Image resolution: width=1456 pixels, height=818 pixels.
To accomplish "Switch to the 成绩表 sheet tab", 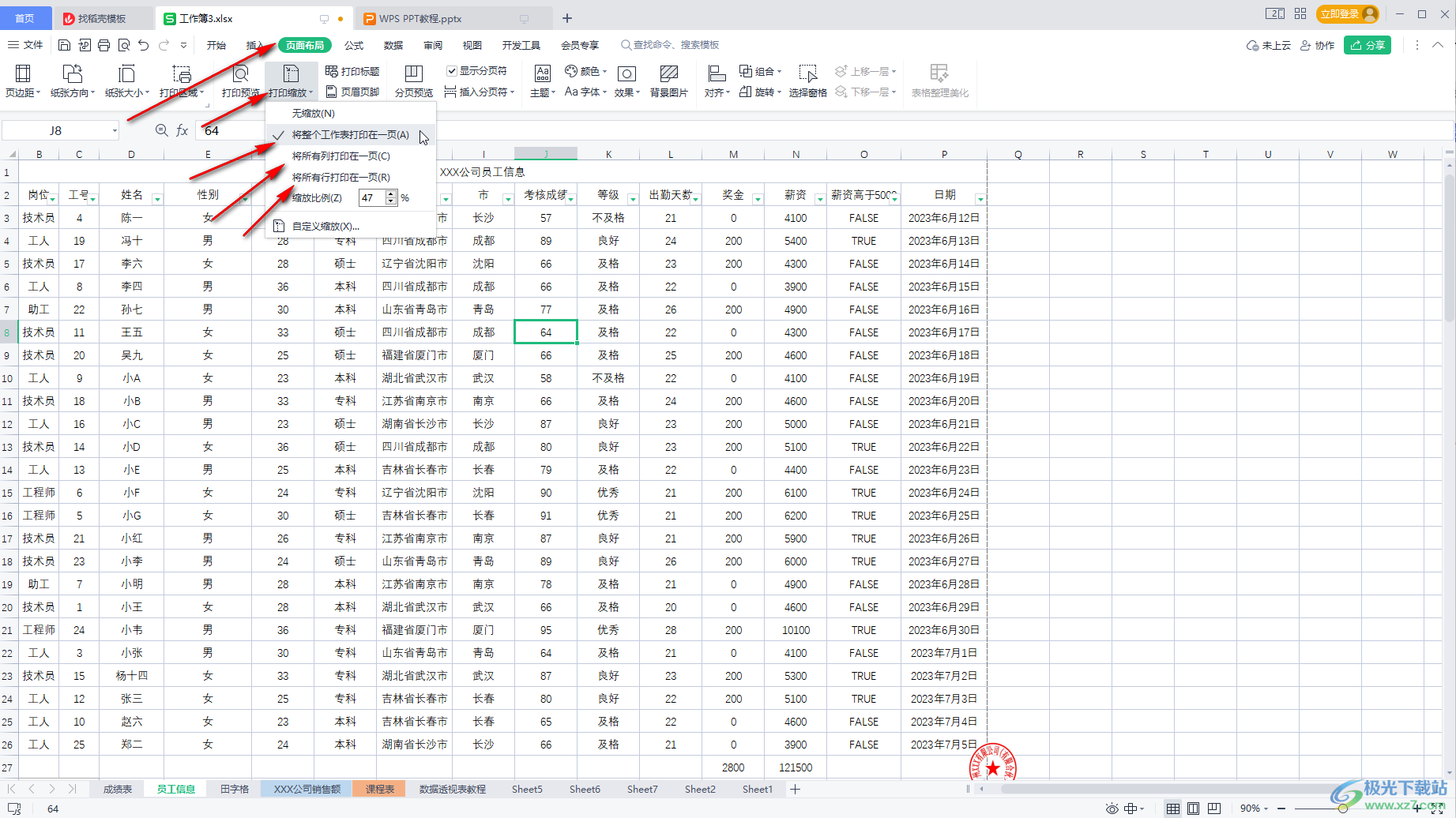I will 118,789.
